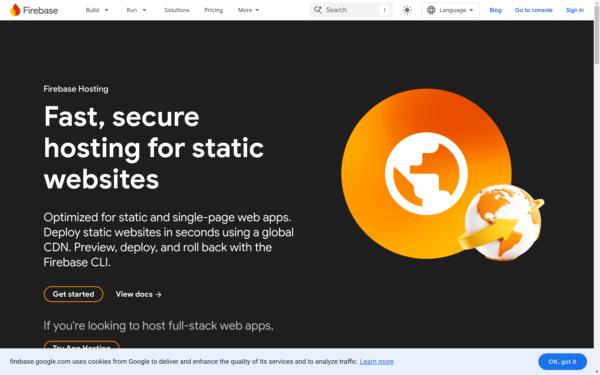Click the globe icon in Language button

pyautogui.click(x=431, y=10)
